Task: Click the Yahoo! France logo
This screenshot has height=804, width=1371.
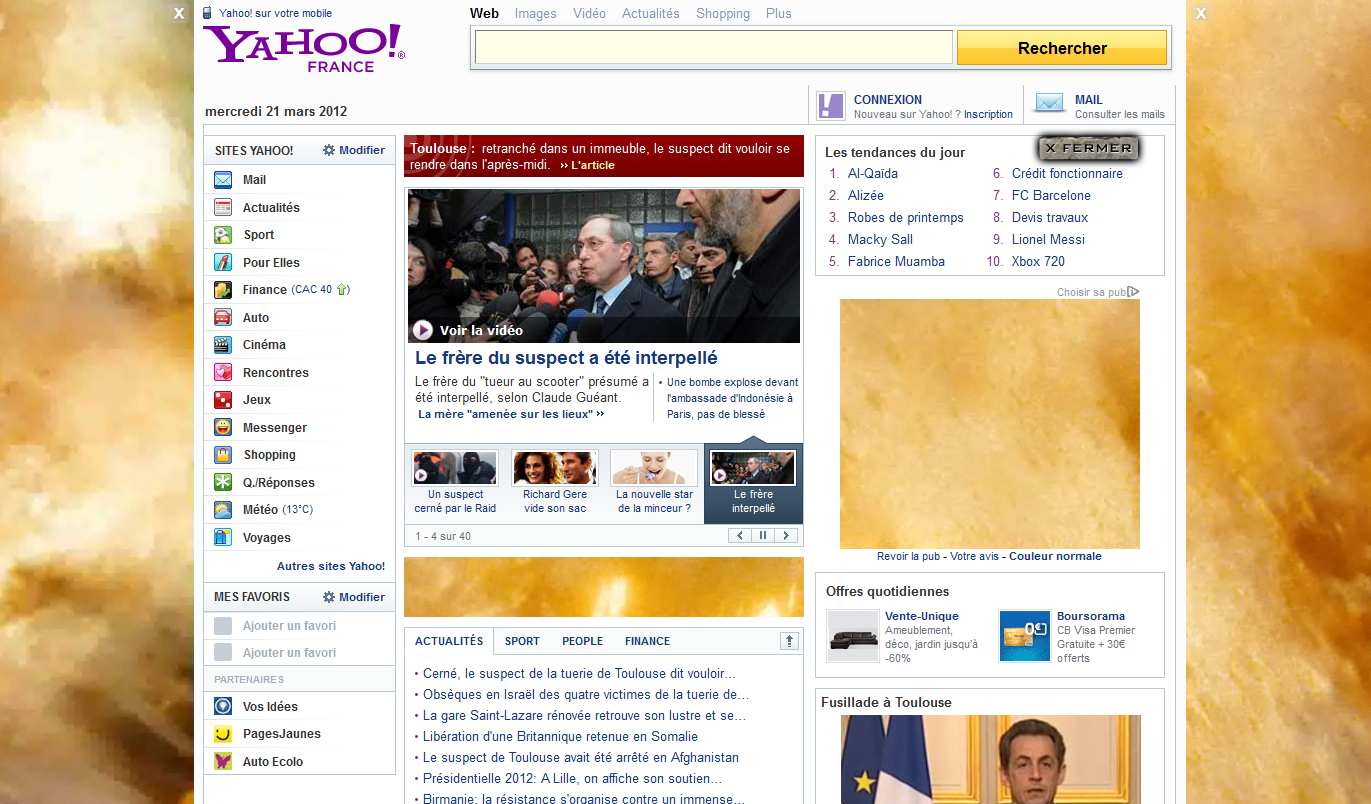Action: click(x=304, y=48)
